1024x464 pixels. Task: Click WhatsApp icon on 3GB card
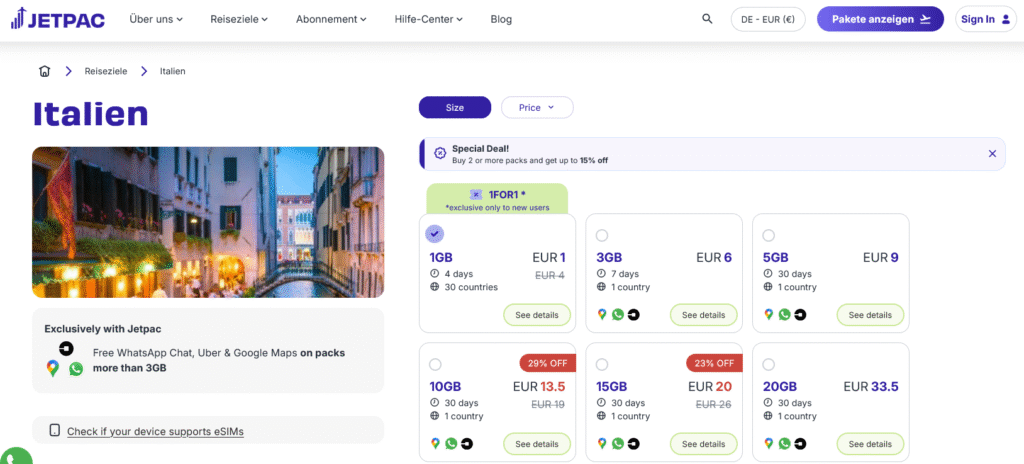[618, 314]
